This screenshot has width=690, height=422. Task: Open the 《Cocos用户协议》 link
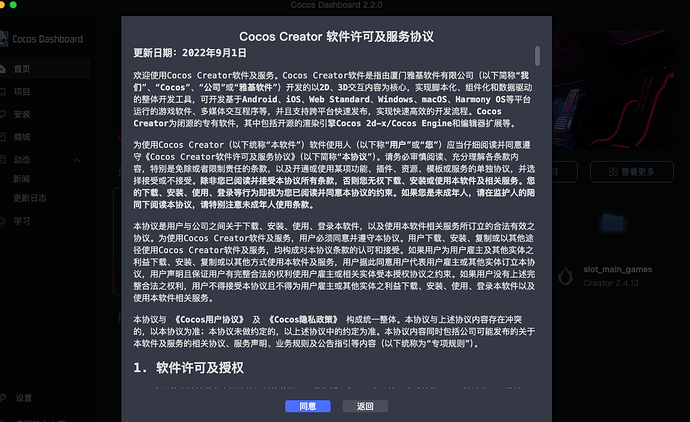[209, 319]
